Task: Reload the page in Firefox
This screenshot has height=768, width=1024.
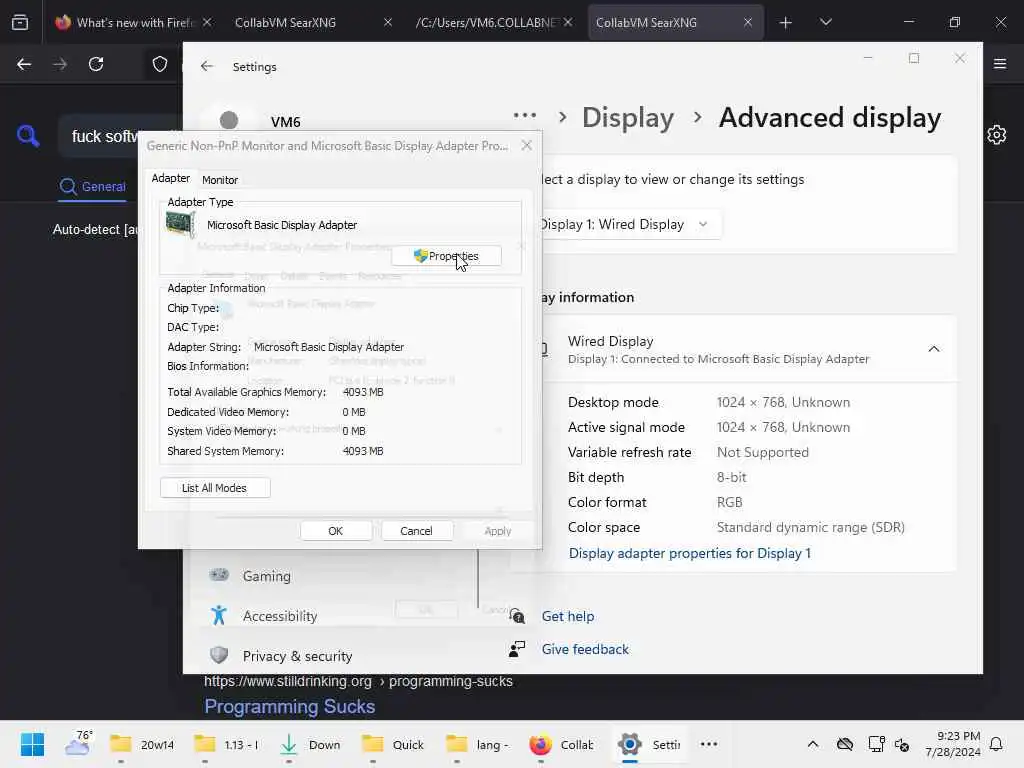Action: pyautogui.click(x=96, y=64)
